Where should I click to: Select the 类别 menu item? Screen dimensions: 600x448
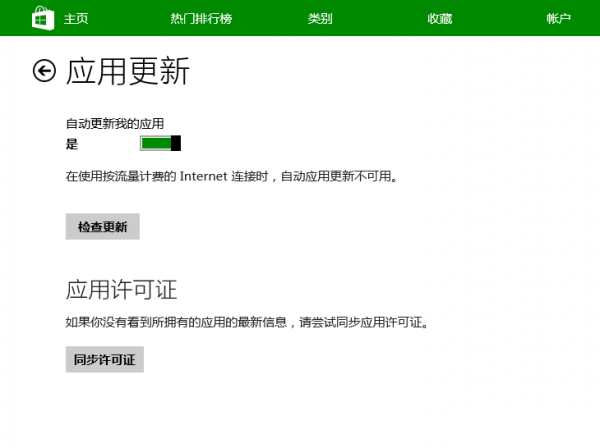point(320,18)
